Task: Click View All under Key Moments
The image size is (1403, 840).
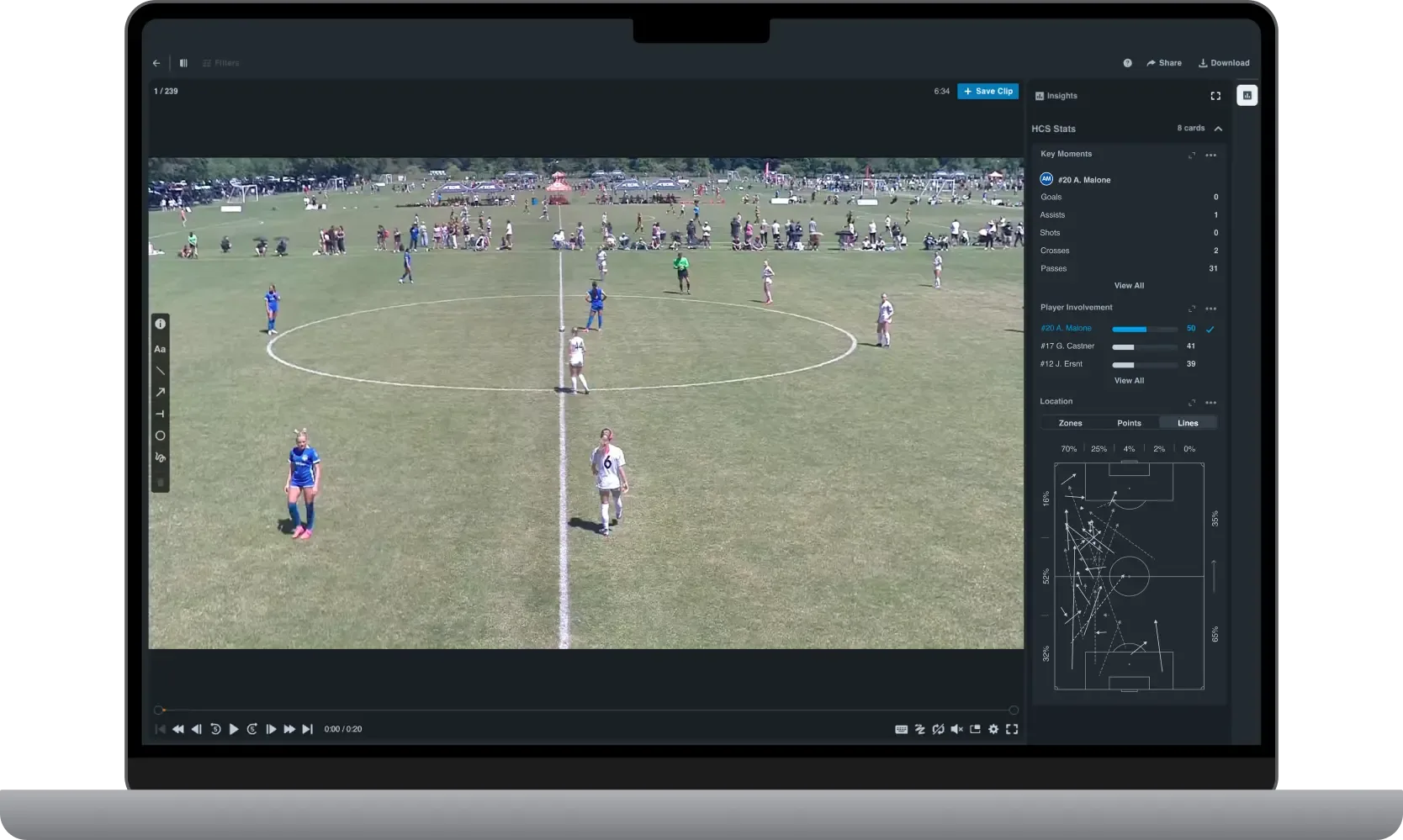Action: click(1129, 286)
